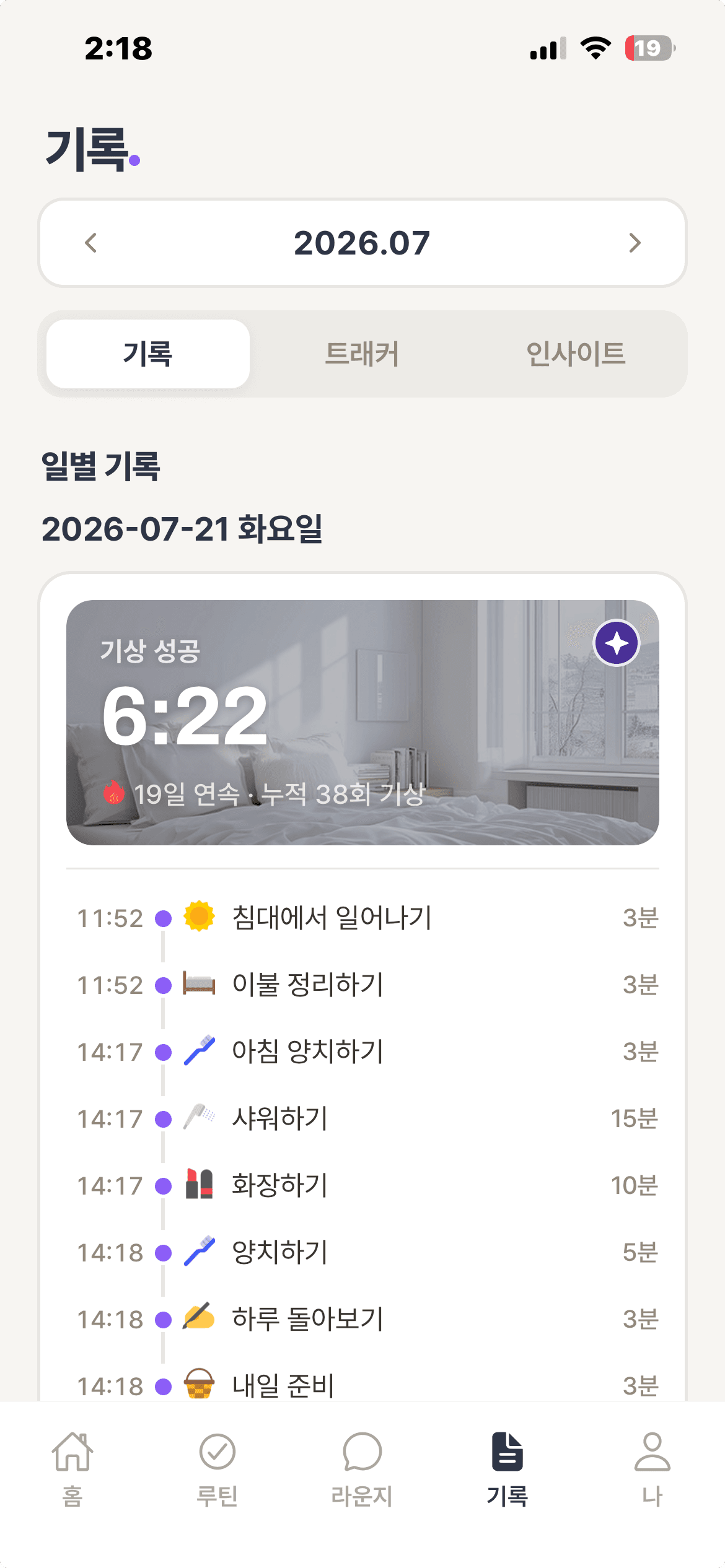The height and width of the screenshot is (1568, 725).
Task: Open the 루틴 checkmark icon
Action: point(217,1452)
